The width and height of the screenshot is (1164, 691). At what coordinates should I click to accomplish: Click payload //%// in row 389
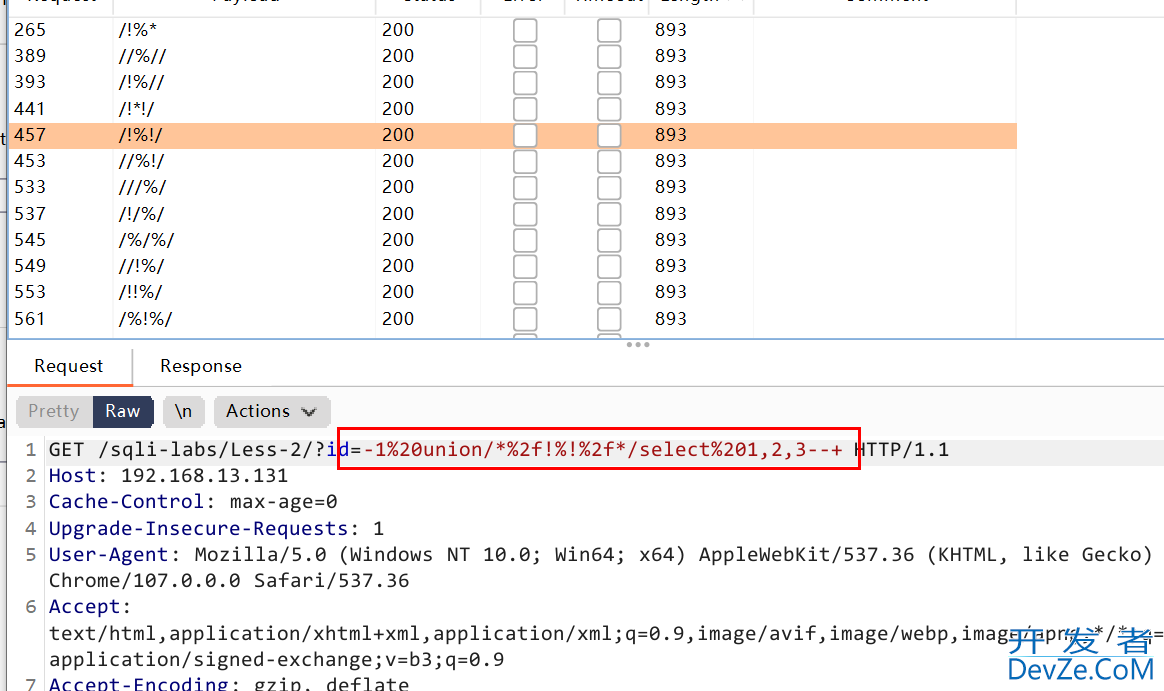coord(142,56)
